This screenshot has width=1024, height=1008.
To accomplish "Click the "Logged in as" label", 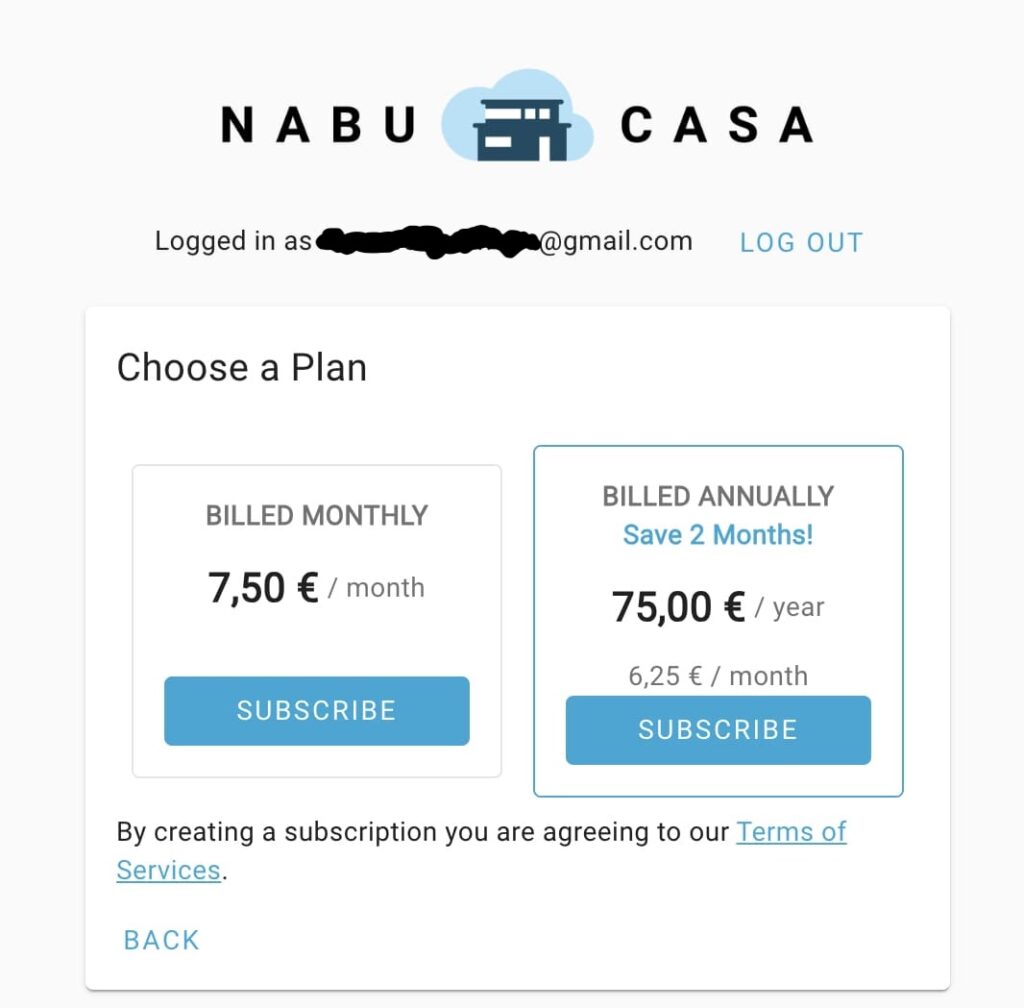I will [233, 242].
